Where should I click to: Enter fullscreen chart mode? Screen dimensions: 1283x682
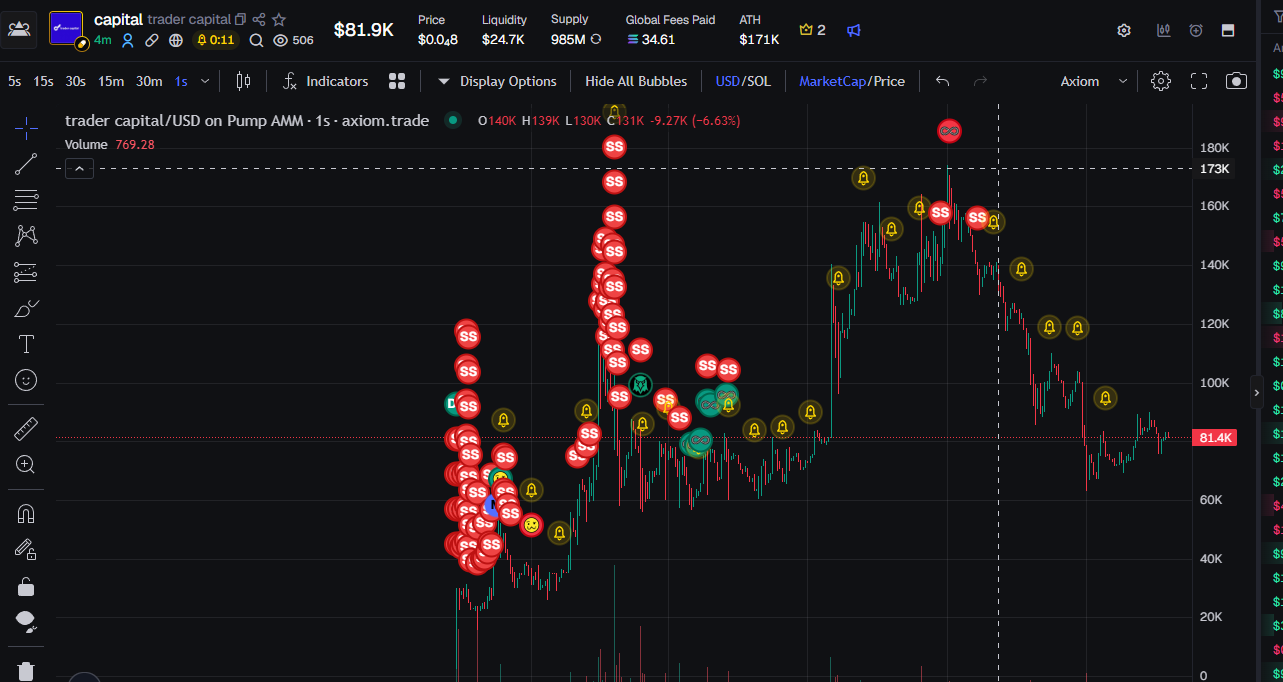[x=1199, y=81]
